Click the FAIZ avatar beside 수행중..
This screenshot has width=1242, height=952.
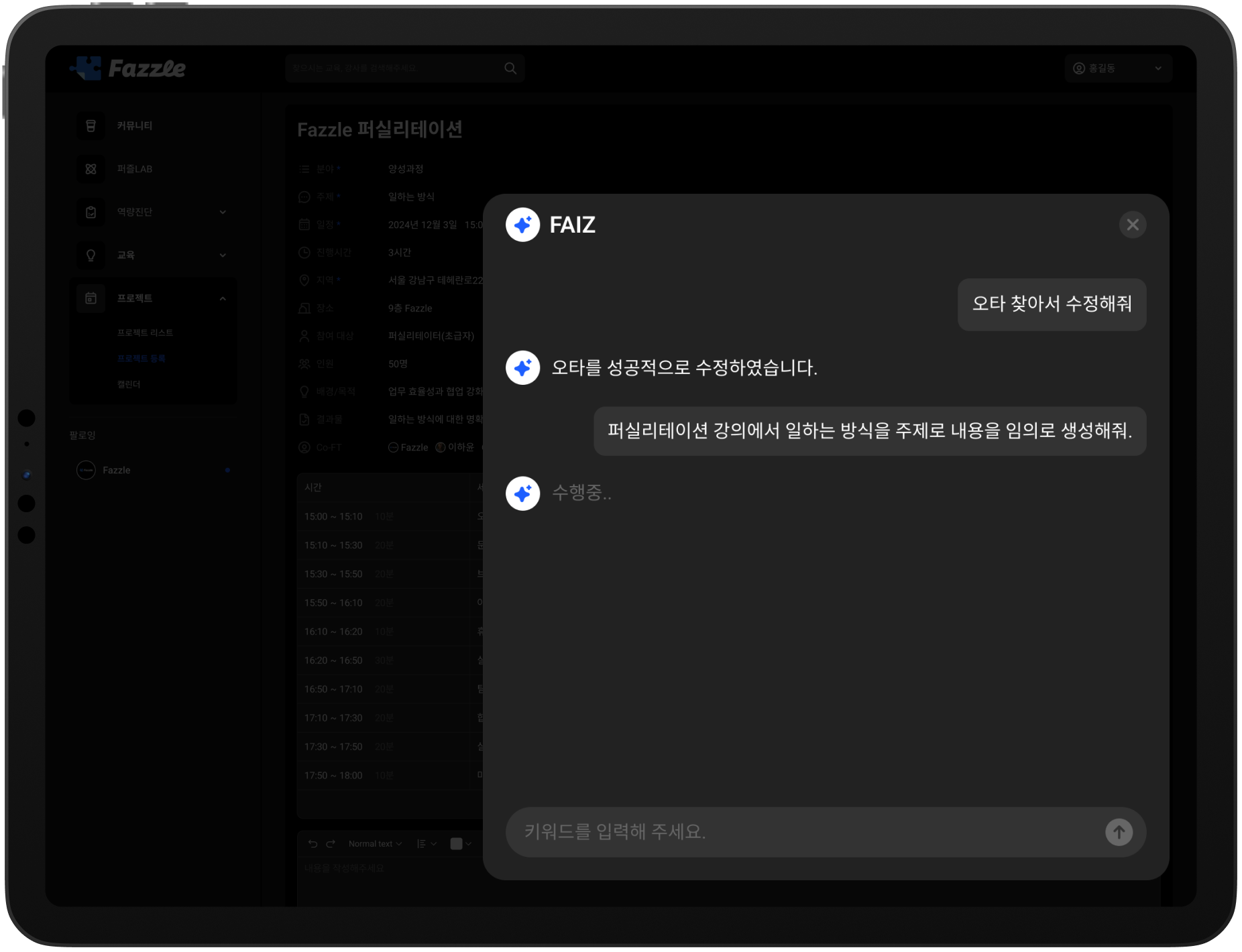tap(522, 493)
